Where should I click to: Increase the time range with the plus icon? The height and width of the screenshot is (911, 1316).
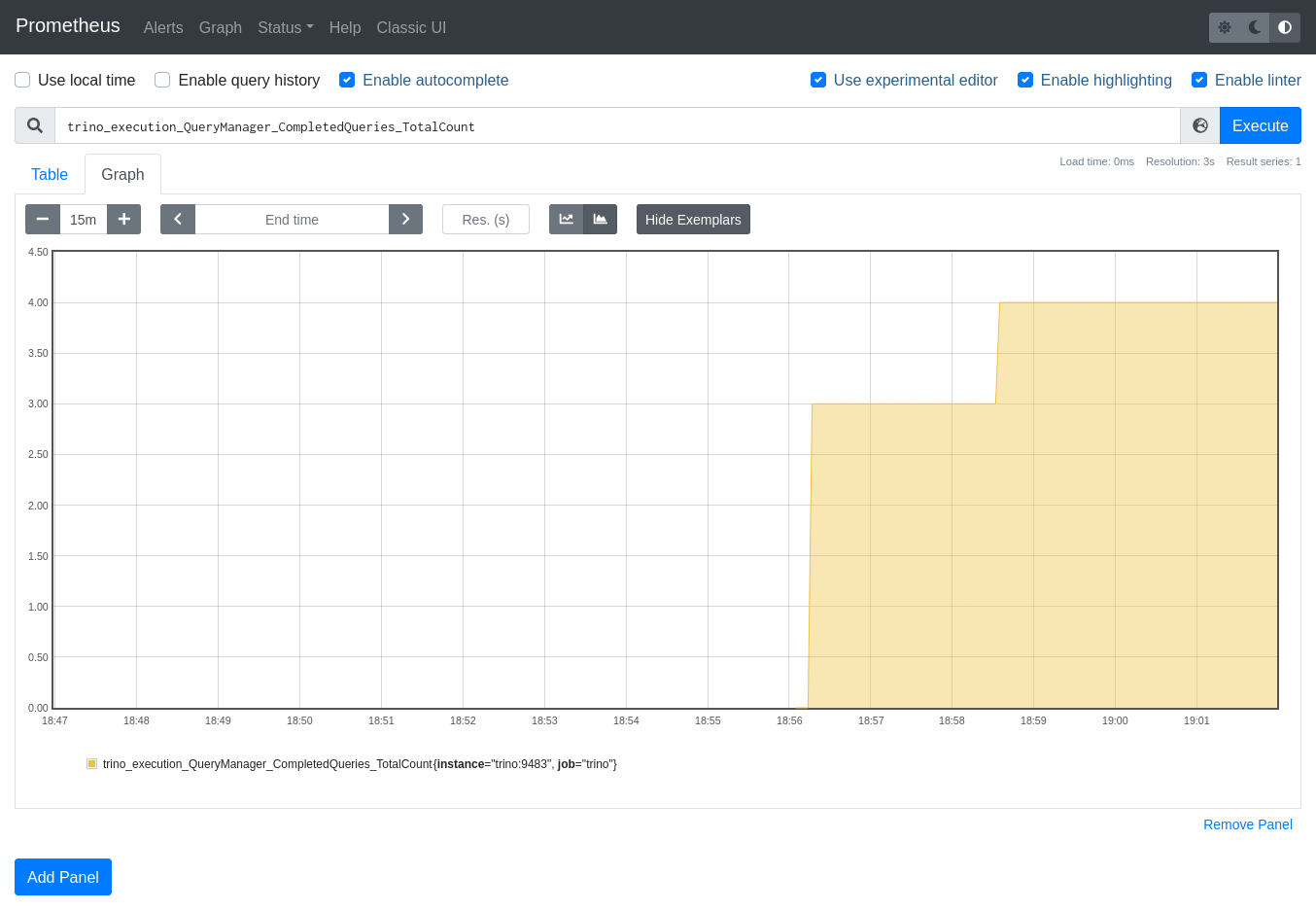pyautogui.click(x=123, y=219)
